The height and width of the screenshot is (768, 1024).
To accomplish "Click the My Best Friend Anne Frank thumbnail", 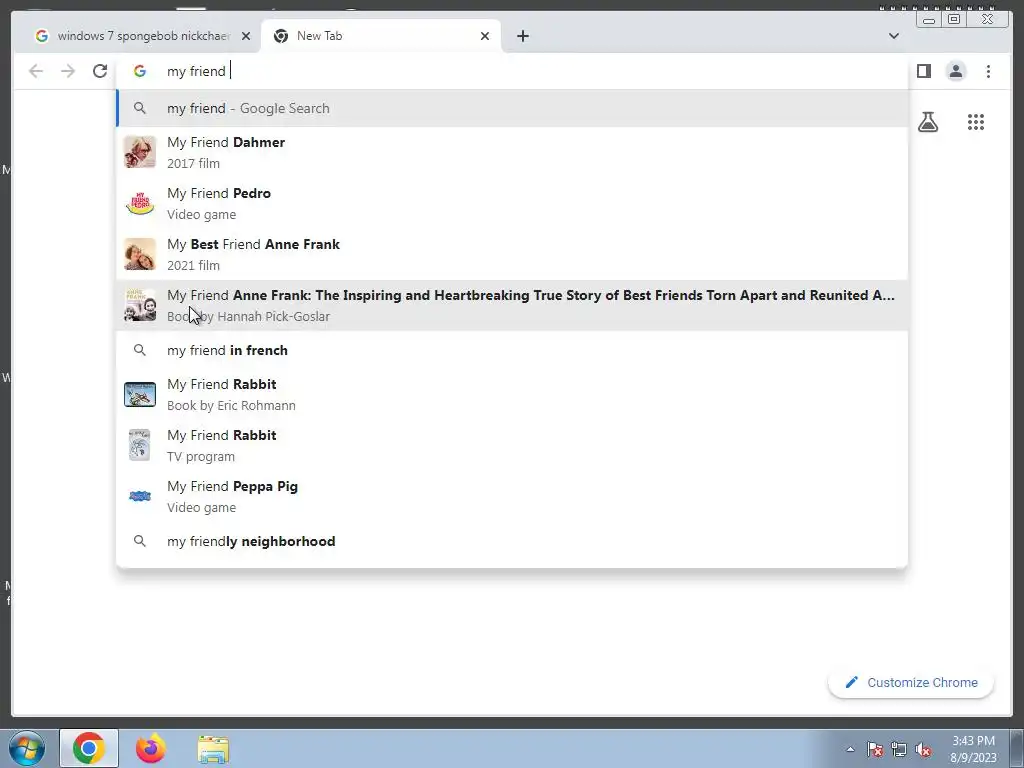I will (x=140, y=254).
